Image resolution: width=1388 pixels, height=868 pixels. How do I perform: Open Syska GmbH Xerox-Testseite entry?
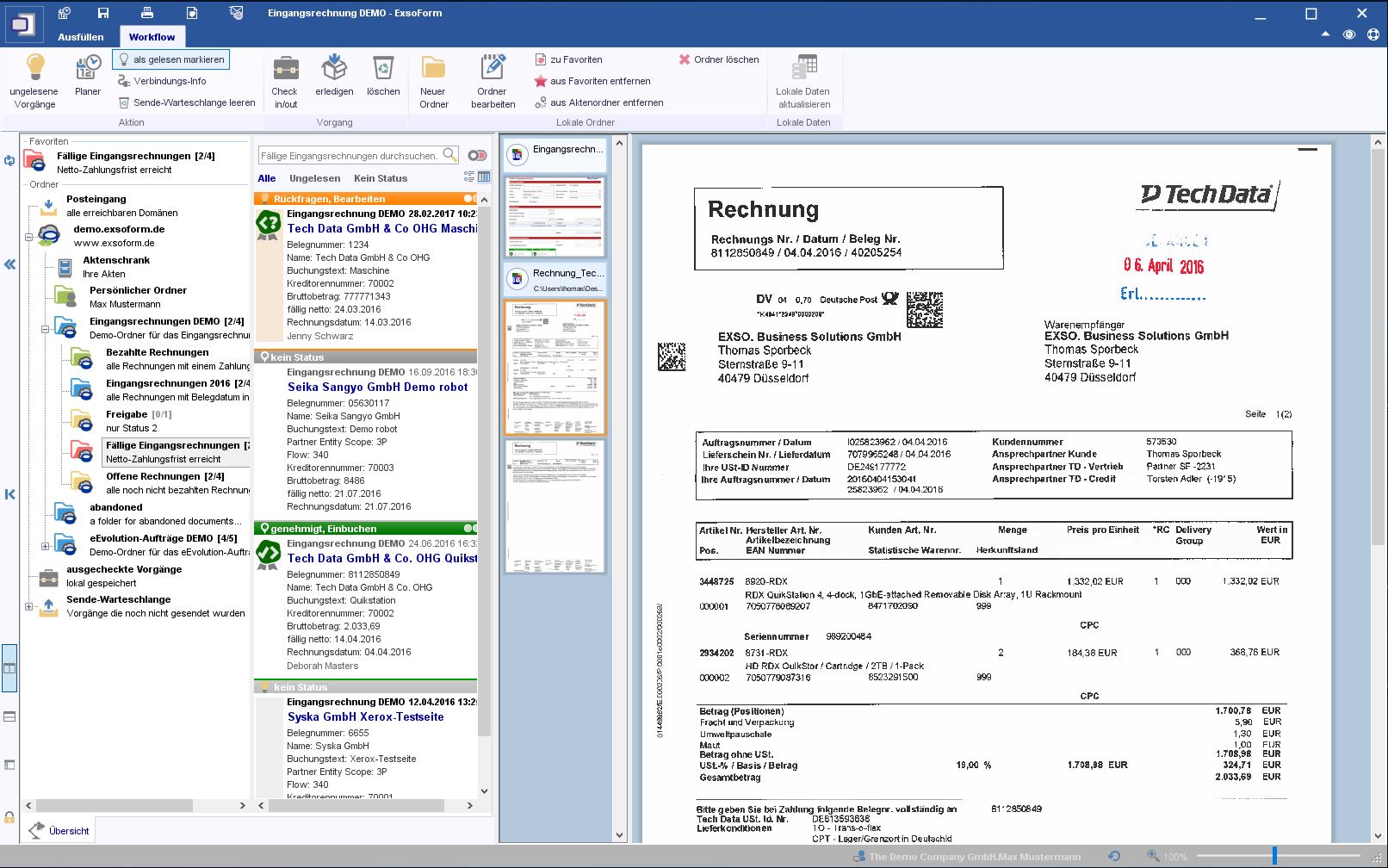click(x=366, y=716)
